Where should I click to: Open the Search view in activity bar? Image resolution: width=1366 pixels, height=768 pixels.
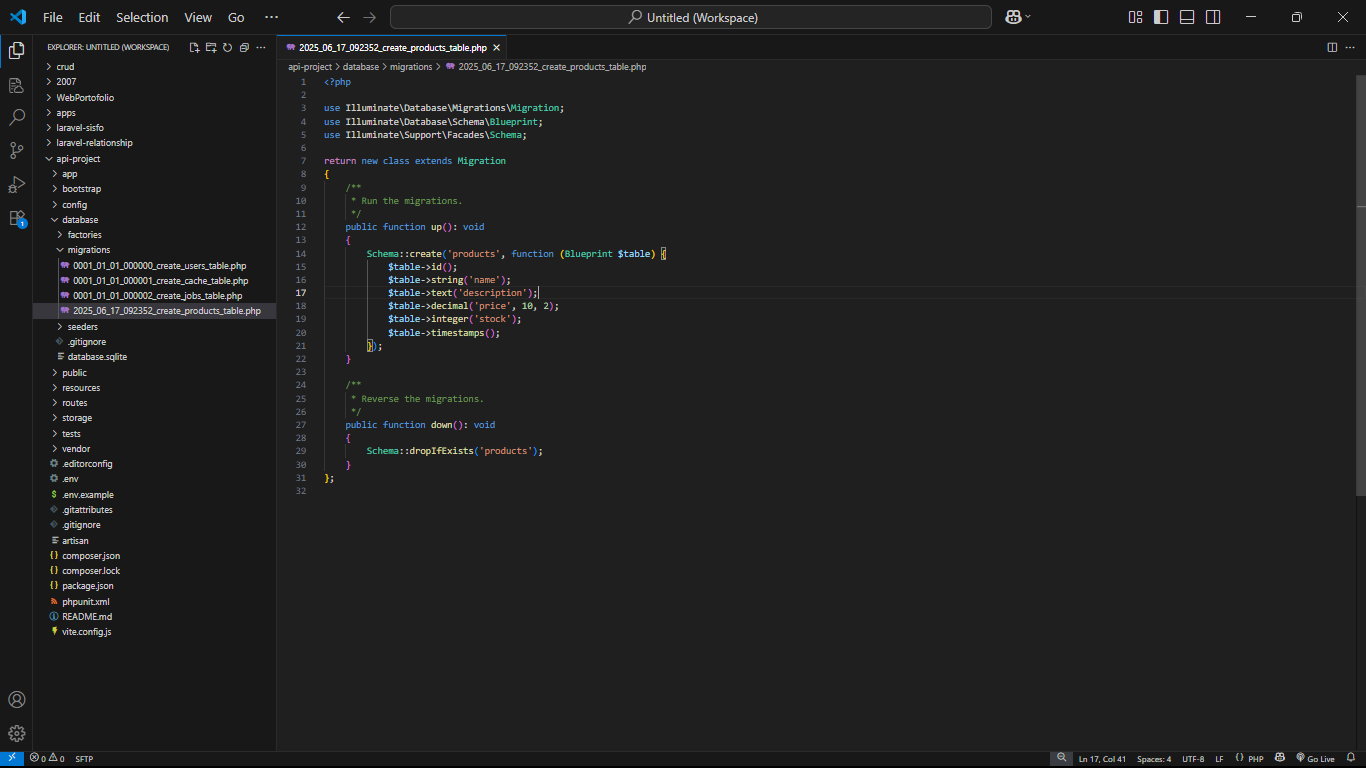pyautogui.click(x=16, y=117)
